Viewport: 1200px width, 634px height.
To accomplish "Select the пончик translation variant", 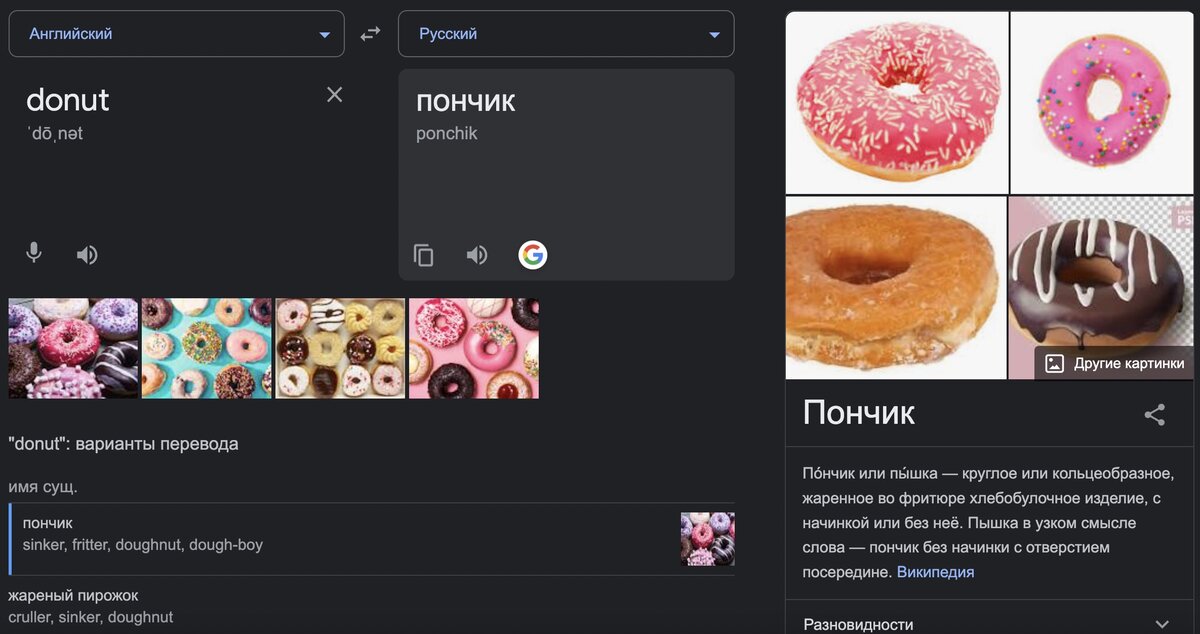I will (371, 539).
